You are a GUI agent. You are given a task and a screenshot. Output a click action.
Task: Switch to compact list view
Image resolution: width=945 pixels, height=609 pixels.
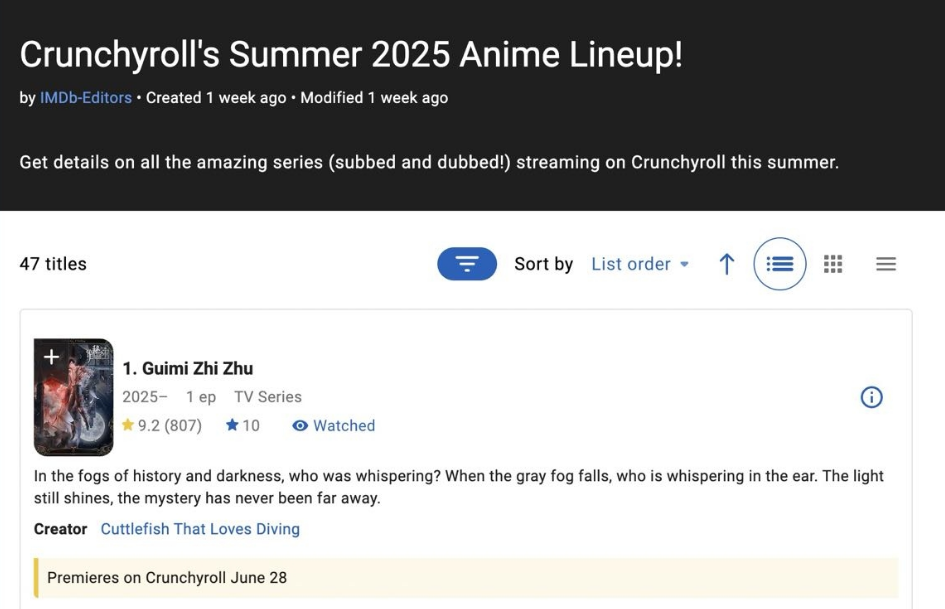point(886,264)
